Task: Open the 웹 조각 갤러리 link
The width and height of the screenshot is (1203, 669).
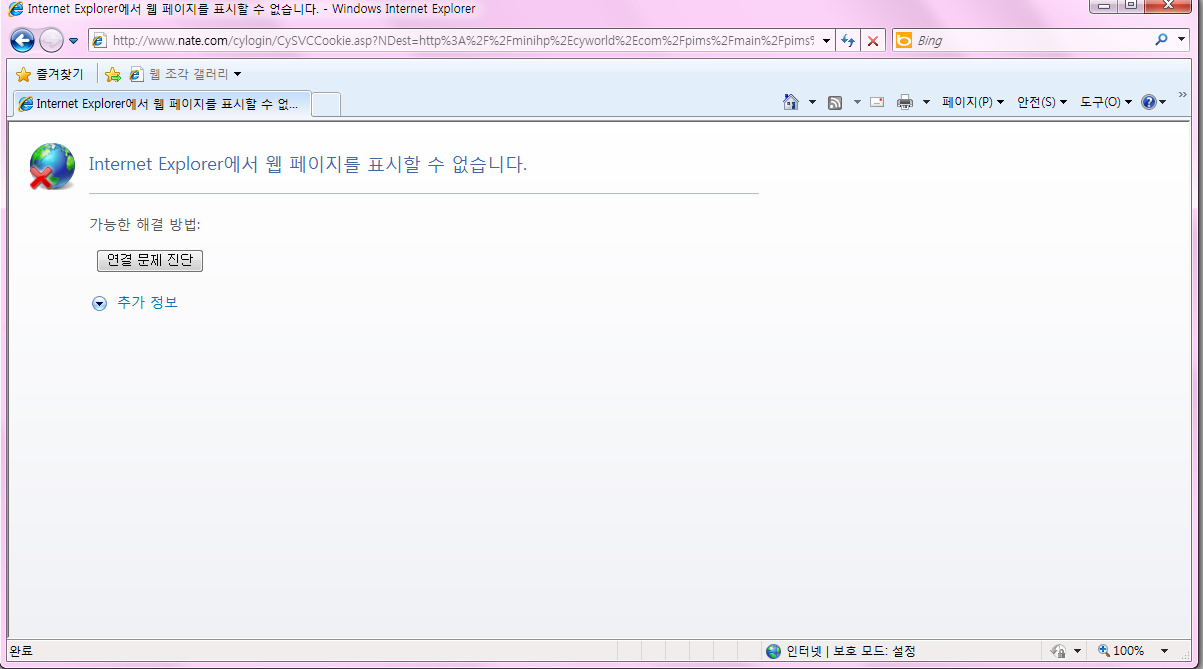Action: click(179, 74)
